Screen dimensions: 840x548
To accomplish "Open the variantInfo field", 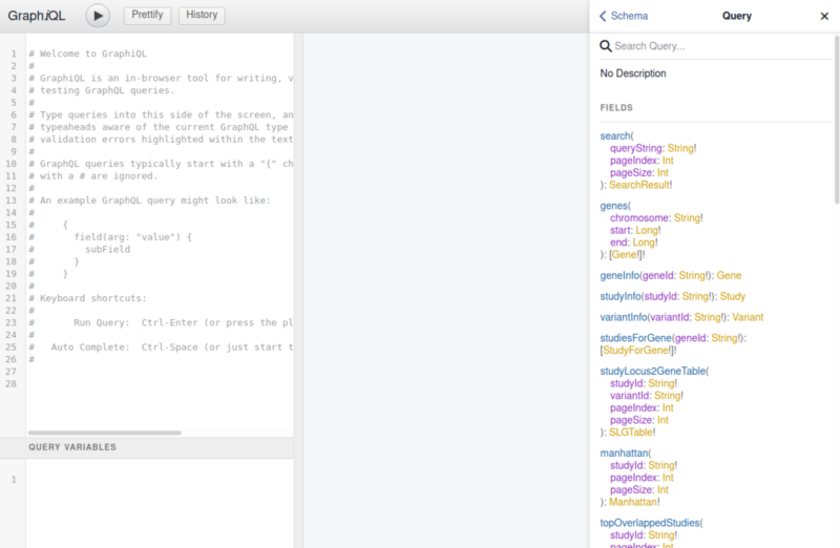I will [x=624, y=317].
